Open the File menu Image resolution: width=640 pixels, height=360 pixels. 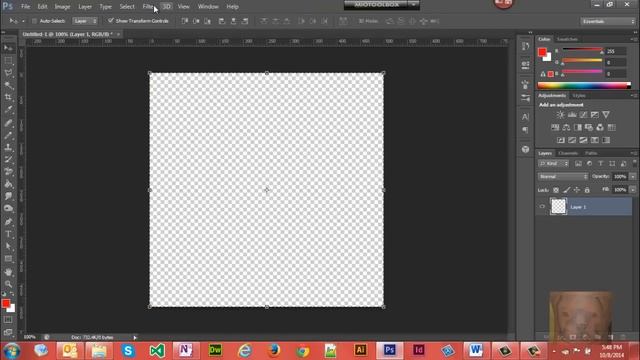[25, 7]
